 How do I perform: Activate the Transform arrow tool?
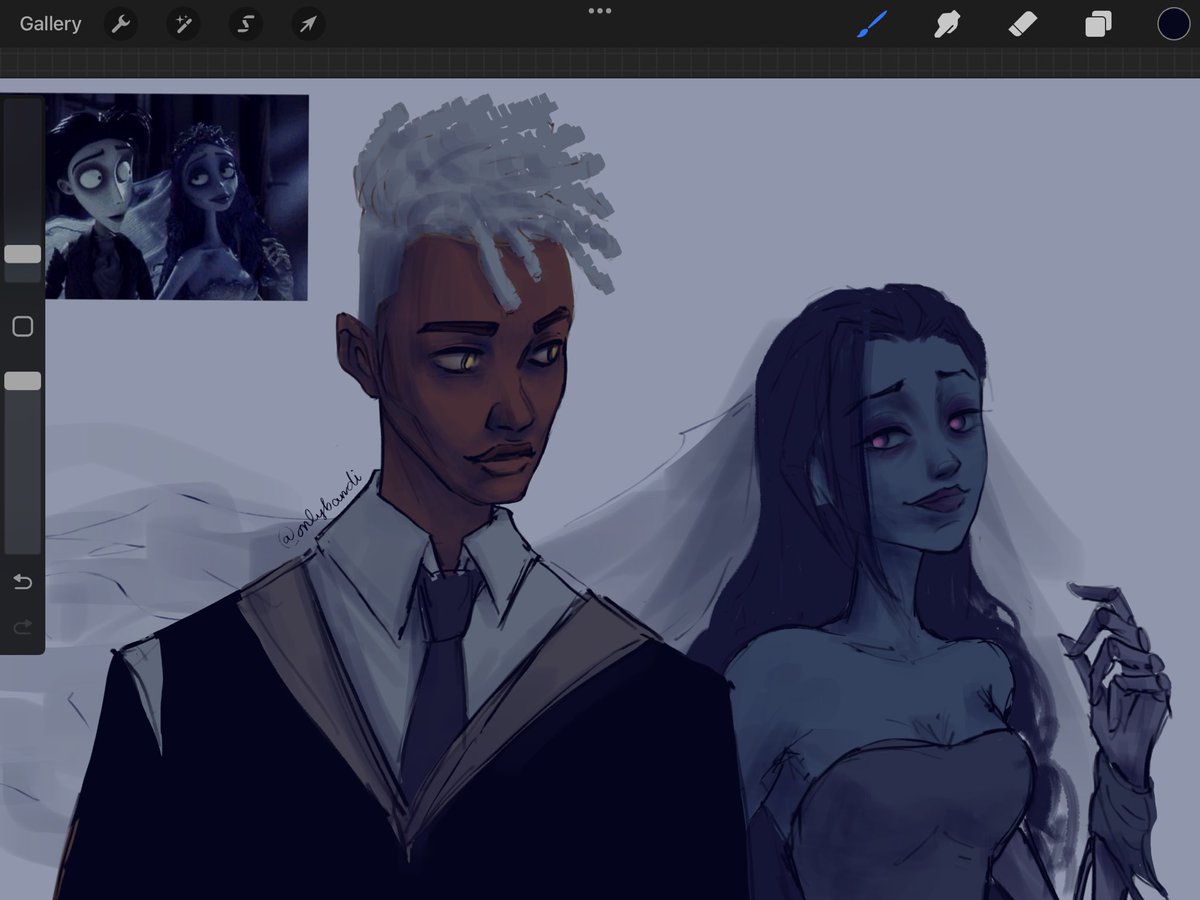click(307, 24)
